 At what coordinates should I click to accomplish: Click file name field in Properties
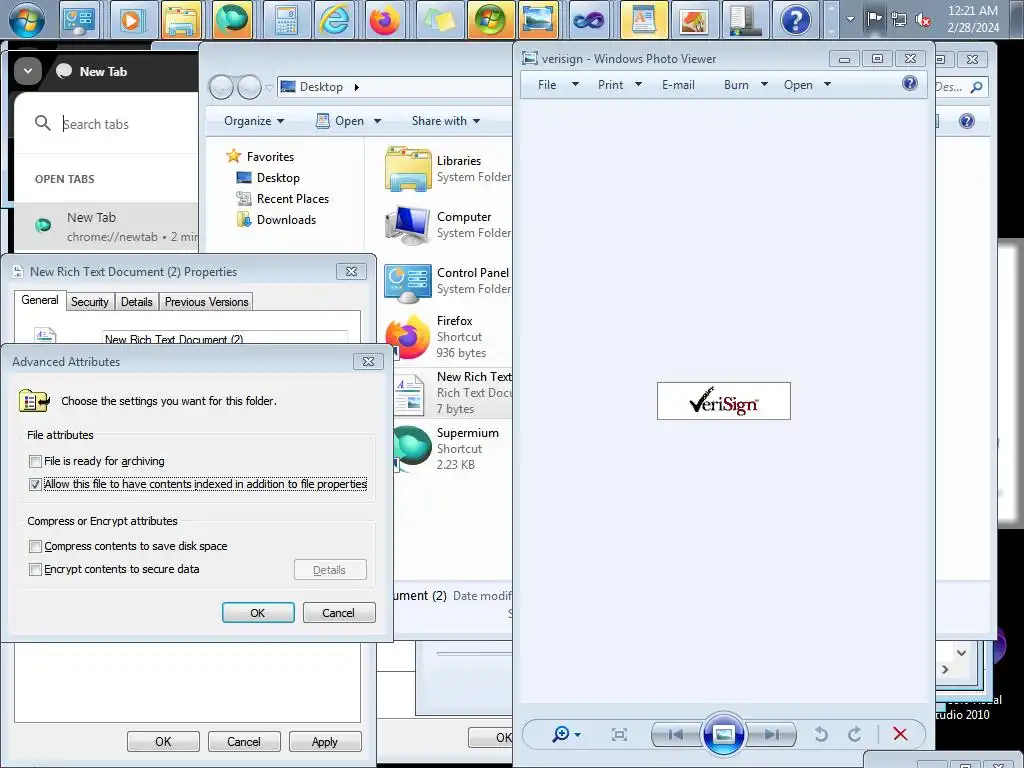(225, 338)
